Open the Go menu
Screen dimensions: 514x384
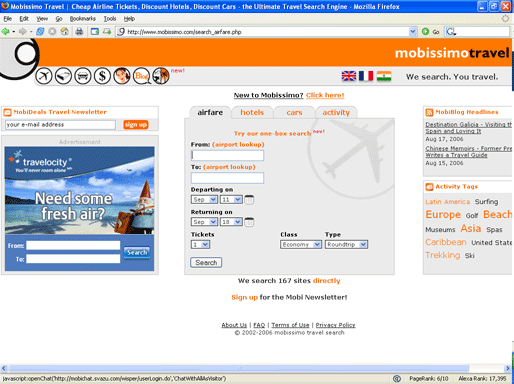59,19
